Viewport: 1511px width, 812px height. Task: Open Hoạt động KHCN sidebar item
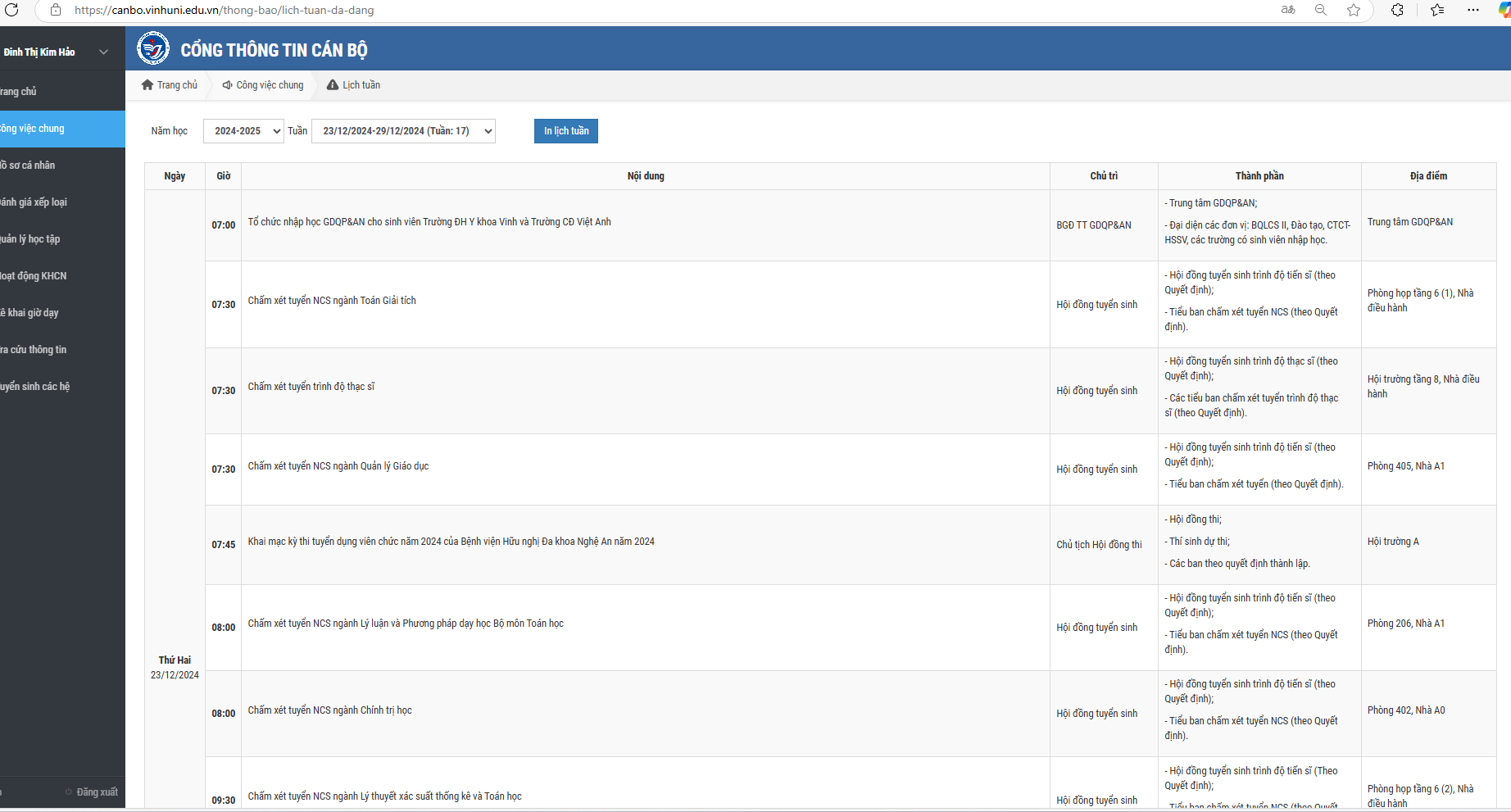[62, 276]
